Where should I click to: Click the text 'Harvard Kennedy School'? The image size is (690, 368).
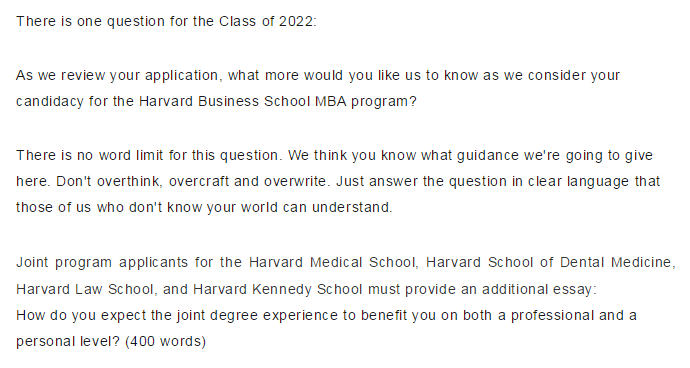click(x=278, y=289)
